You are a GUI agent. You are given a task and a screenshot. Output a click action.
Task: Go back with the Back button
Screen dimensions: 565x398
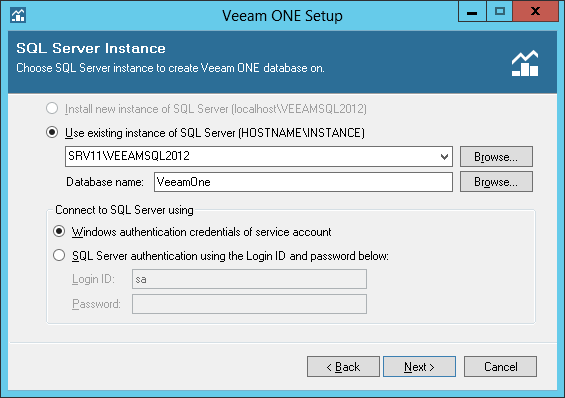(x=343, y=367)
